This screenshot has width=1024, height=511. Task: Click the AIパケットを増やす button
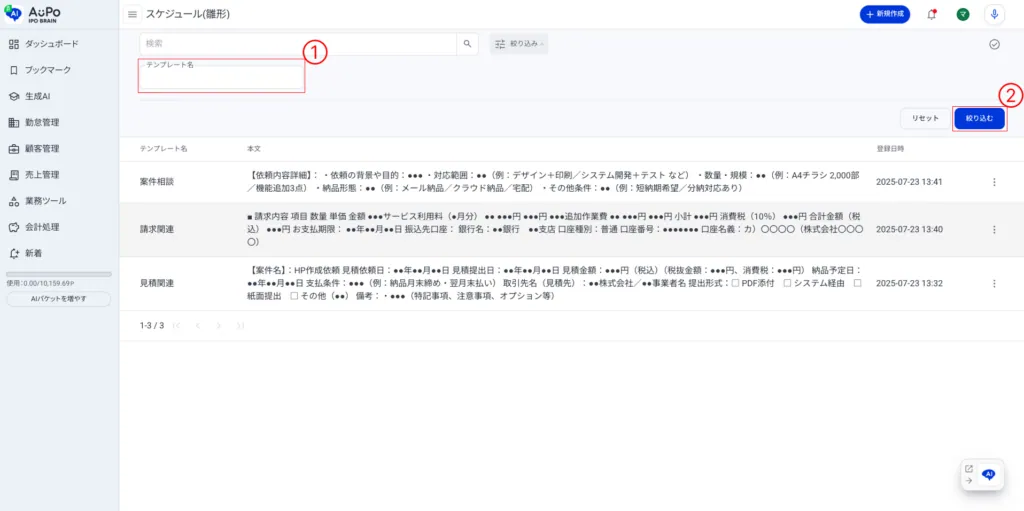(59, 299)
